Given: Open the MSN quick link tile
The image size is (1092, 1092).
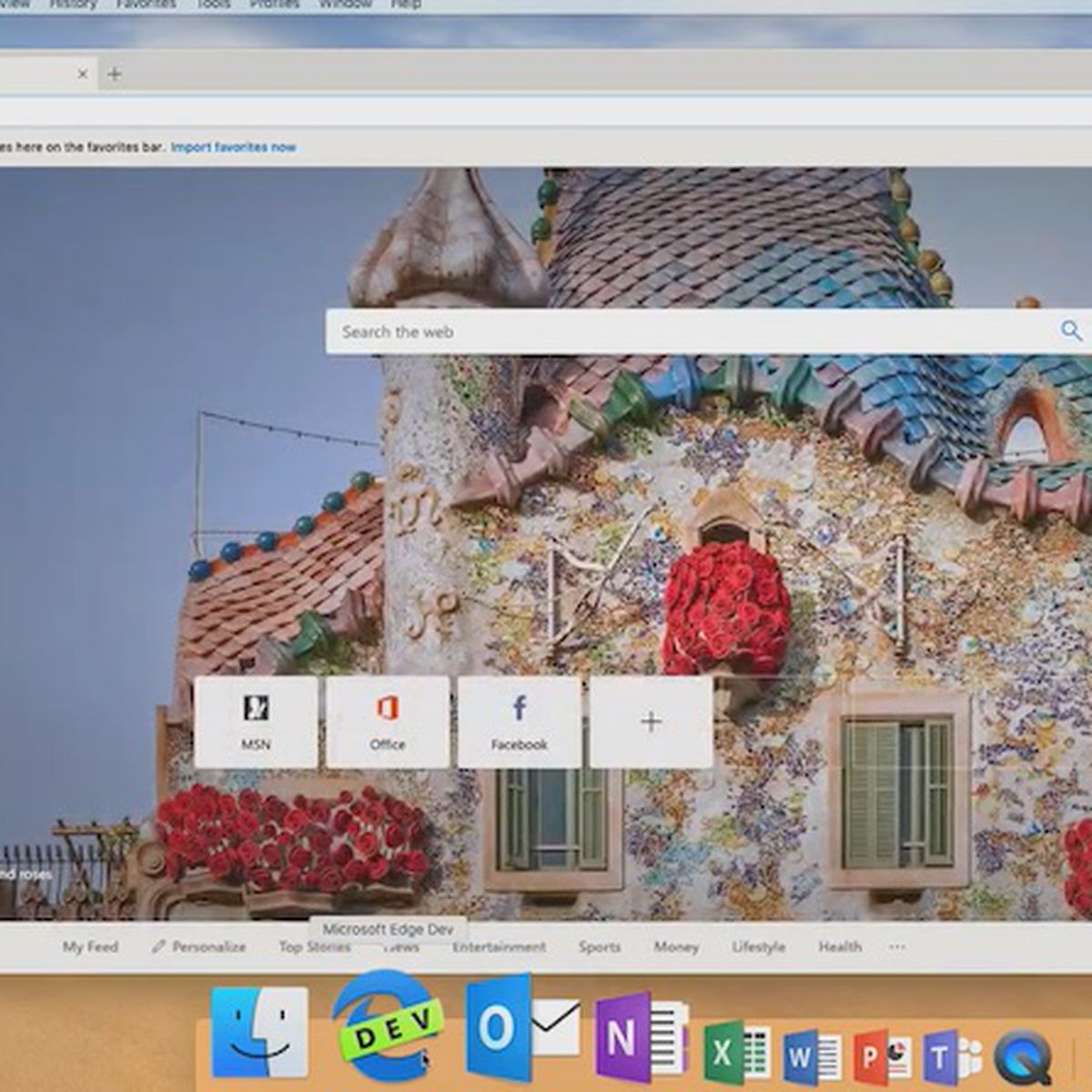Looking at the screenshot, I should [x=256, y=722].
